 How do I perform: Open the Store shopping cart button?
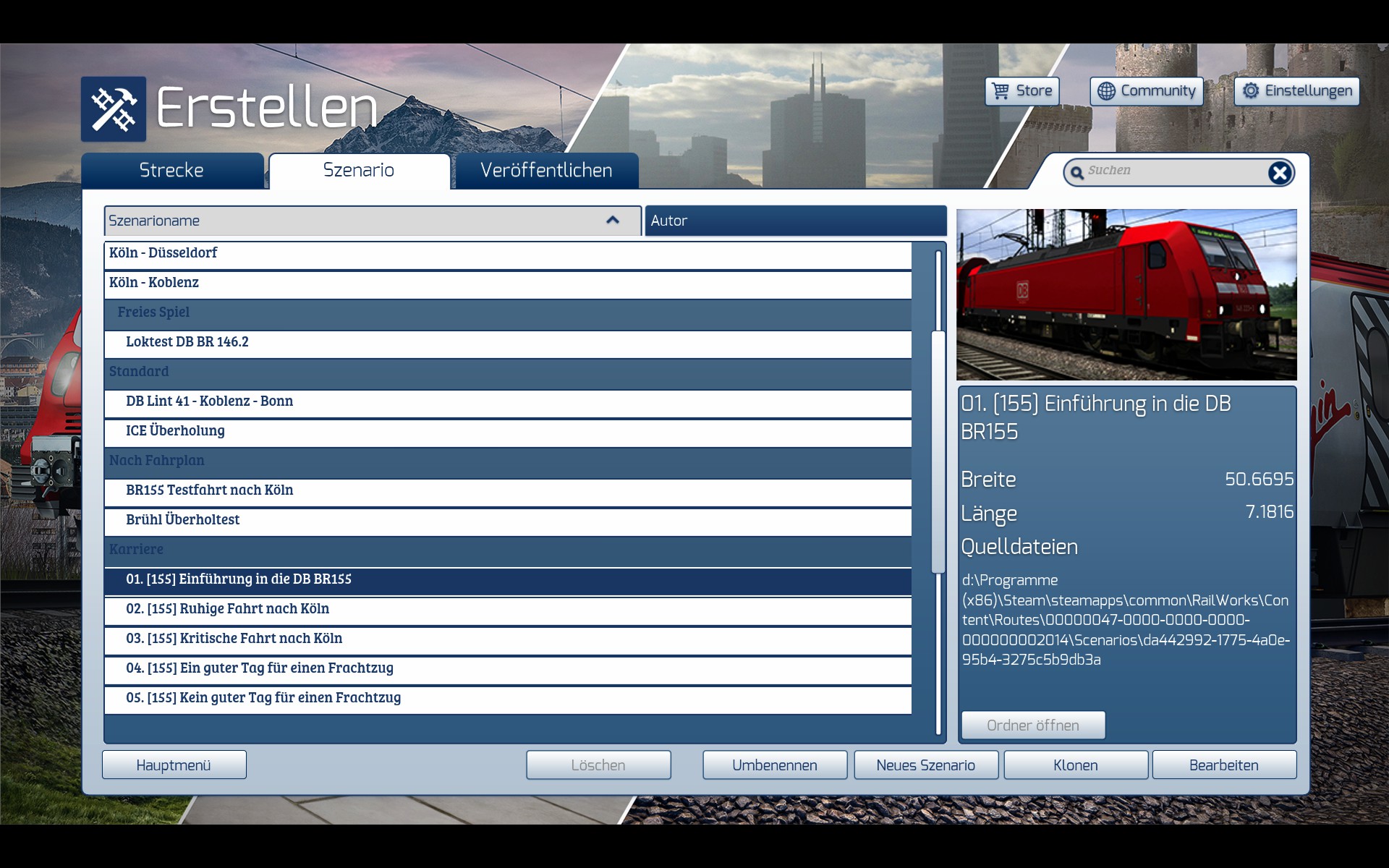[1021, 91]
